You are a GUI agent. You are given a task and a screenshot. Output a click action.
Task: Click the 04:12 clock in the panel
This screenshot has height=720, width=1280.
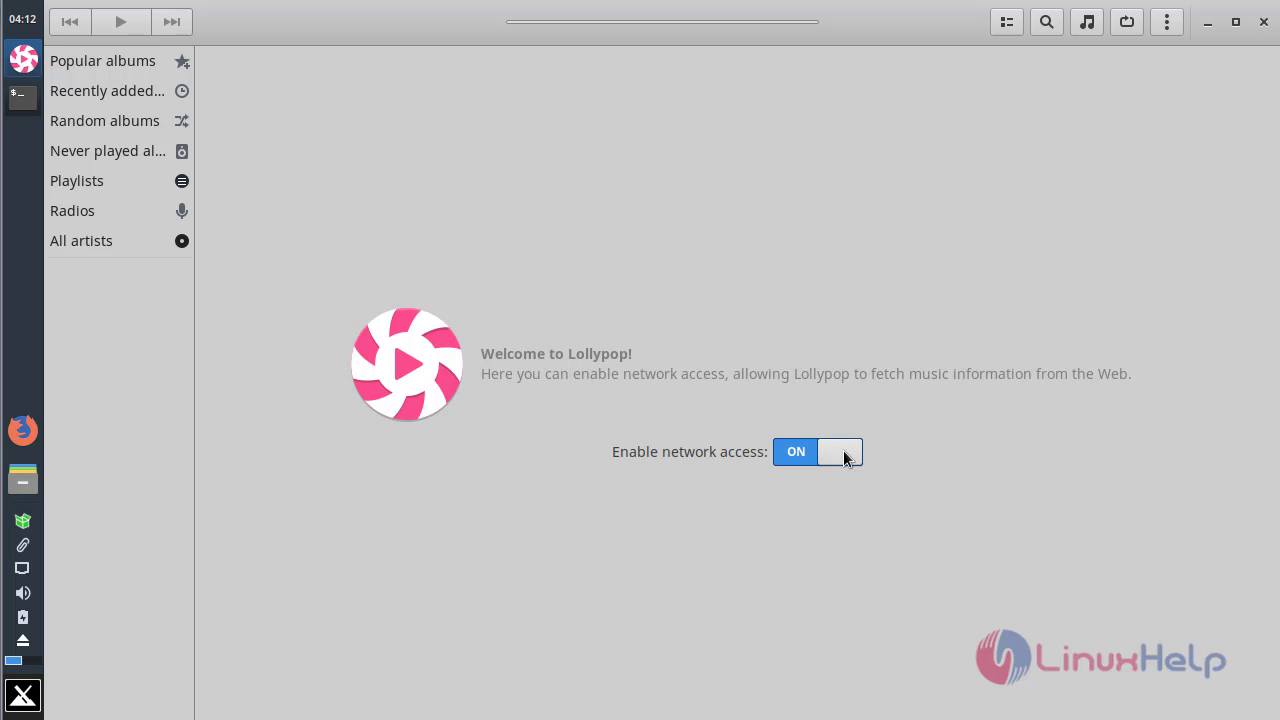point(22,19)
